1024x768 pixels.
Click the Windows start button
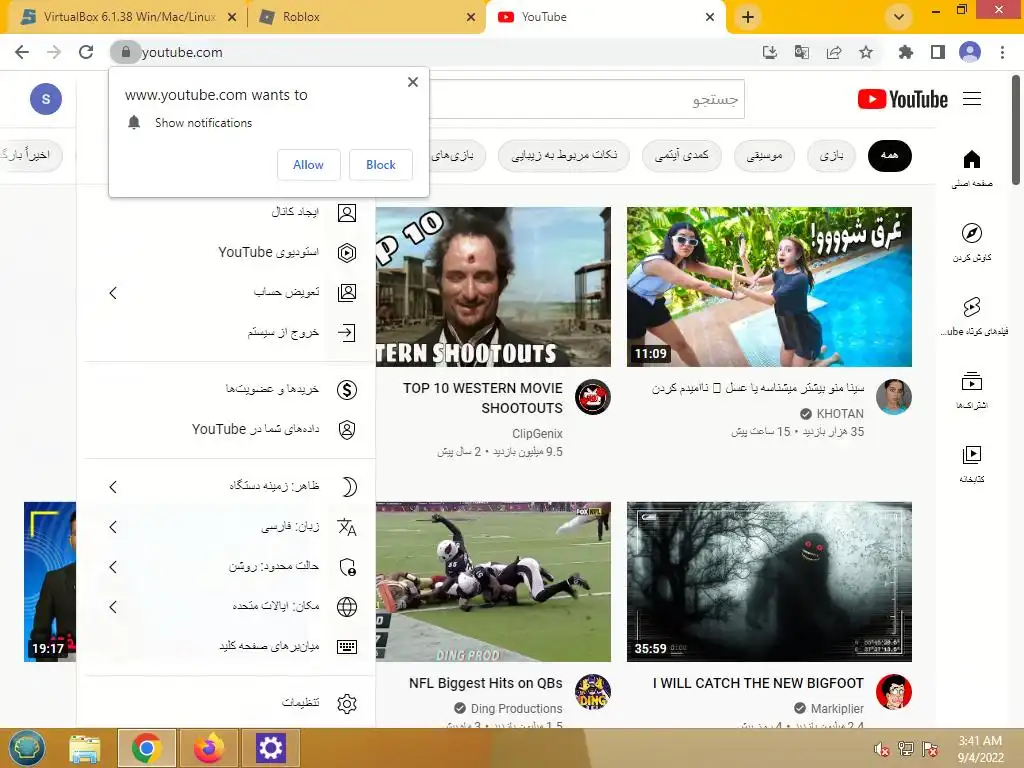click(x=27, y=748)
